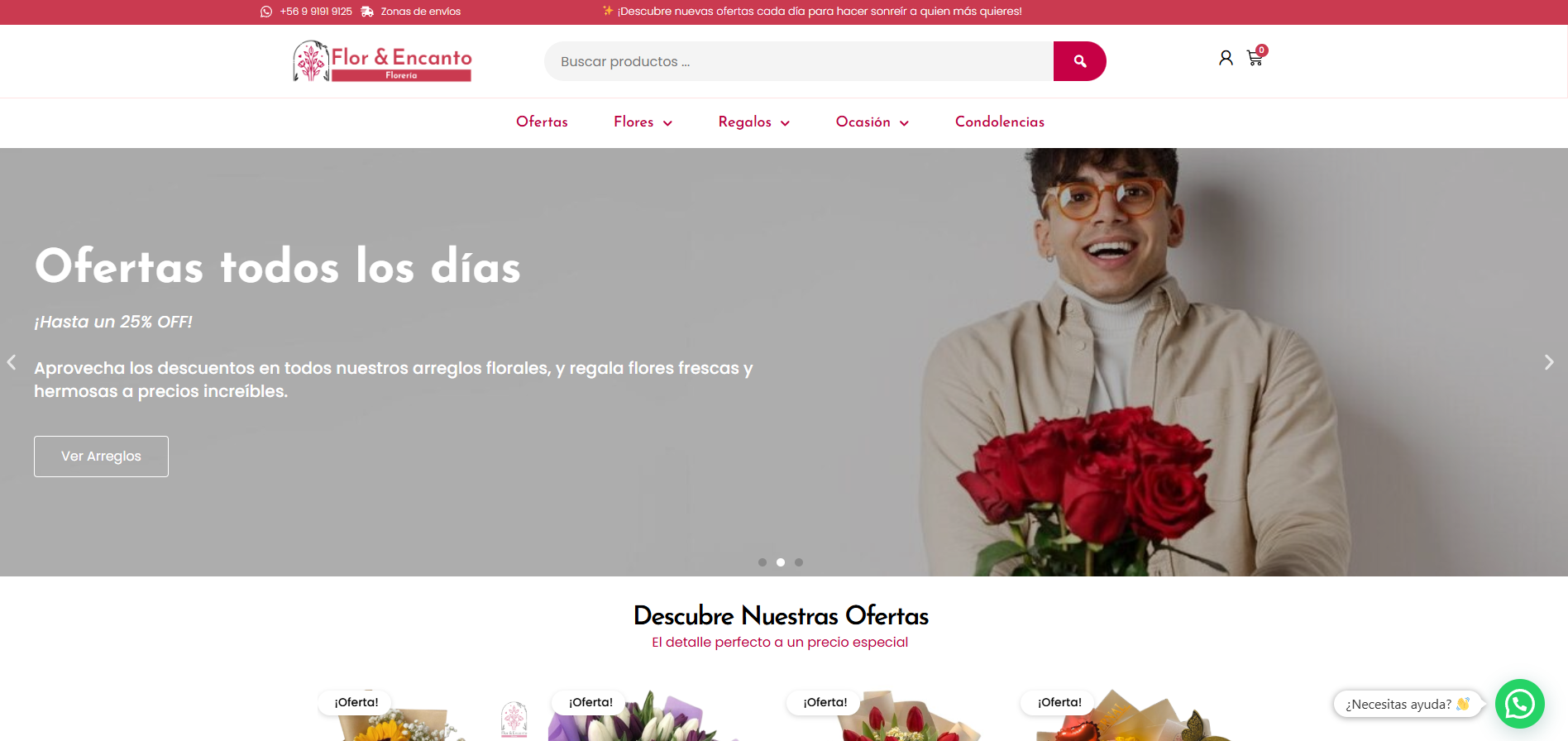Expand the Ocasión dropdown menu
The height and width of the screenshot is (741, 1568).
pyautogui.click(x=872, y=122)
